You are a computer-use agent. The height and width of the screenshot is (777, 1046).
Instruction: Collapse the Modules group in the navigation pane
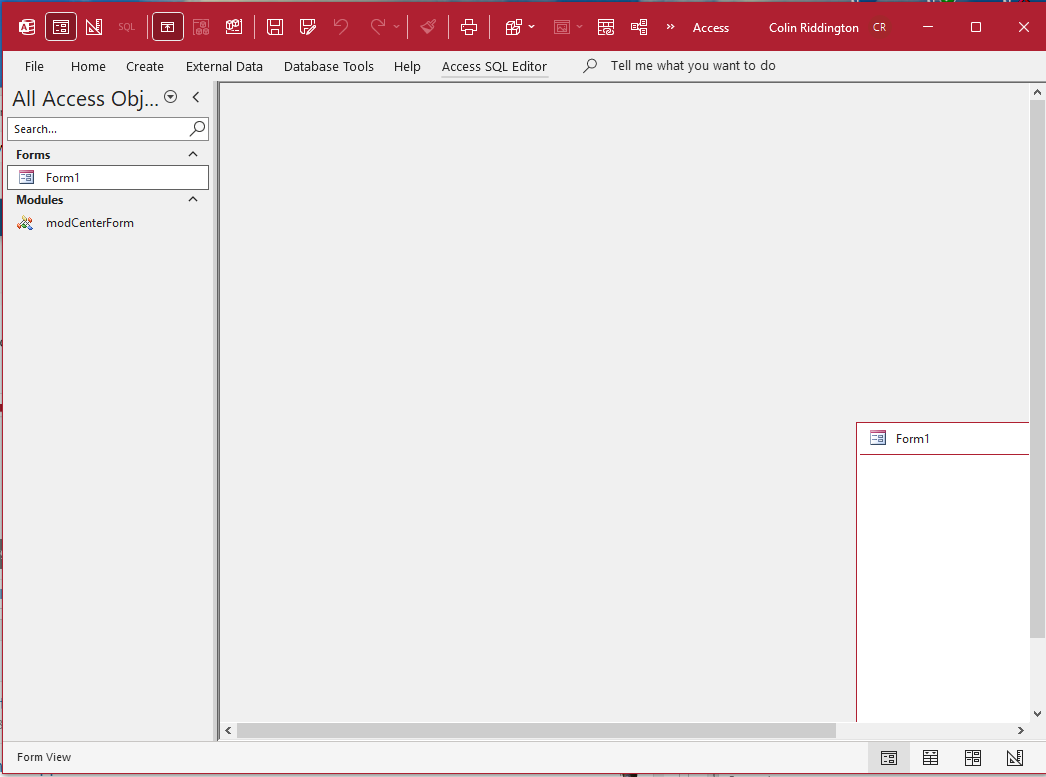(x=193, y=200)
